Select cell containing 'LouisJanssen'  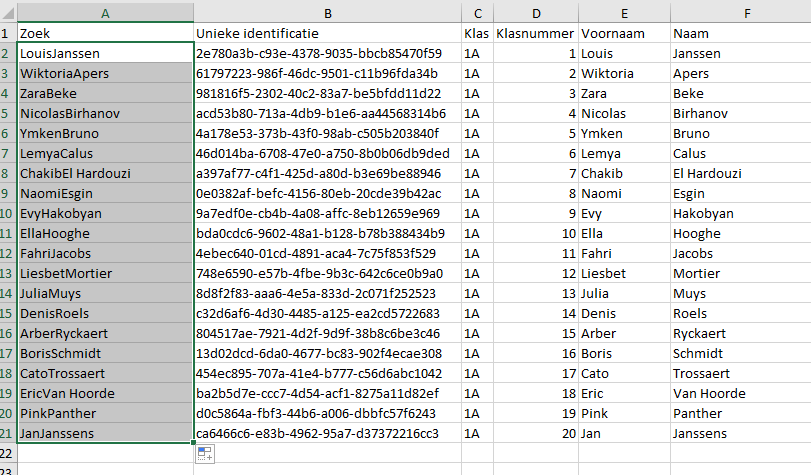[106, 53]
